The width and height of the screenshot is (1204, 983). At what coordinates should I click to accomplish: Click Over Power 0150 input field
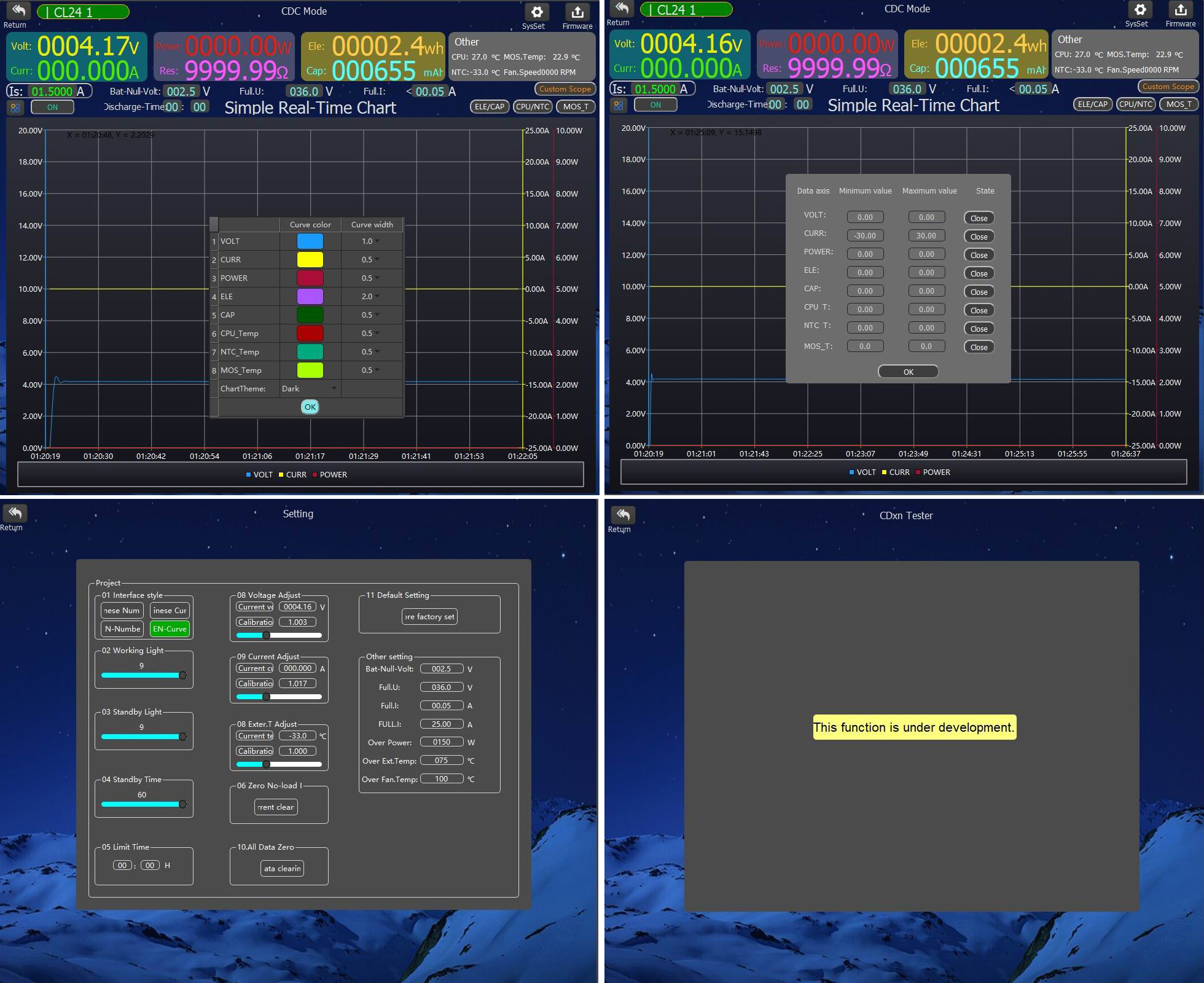tap(441, 742)
